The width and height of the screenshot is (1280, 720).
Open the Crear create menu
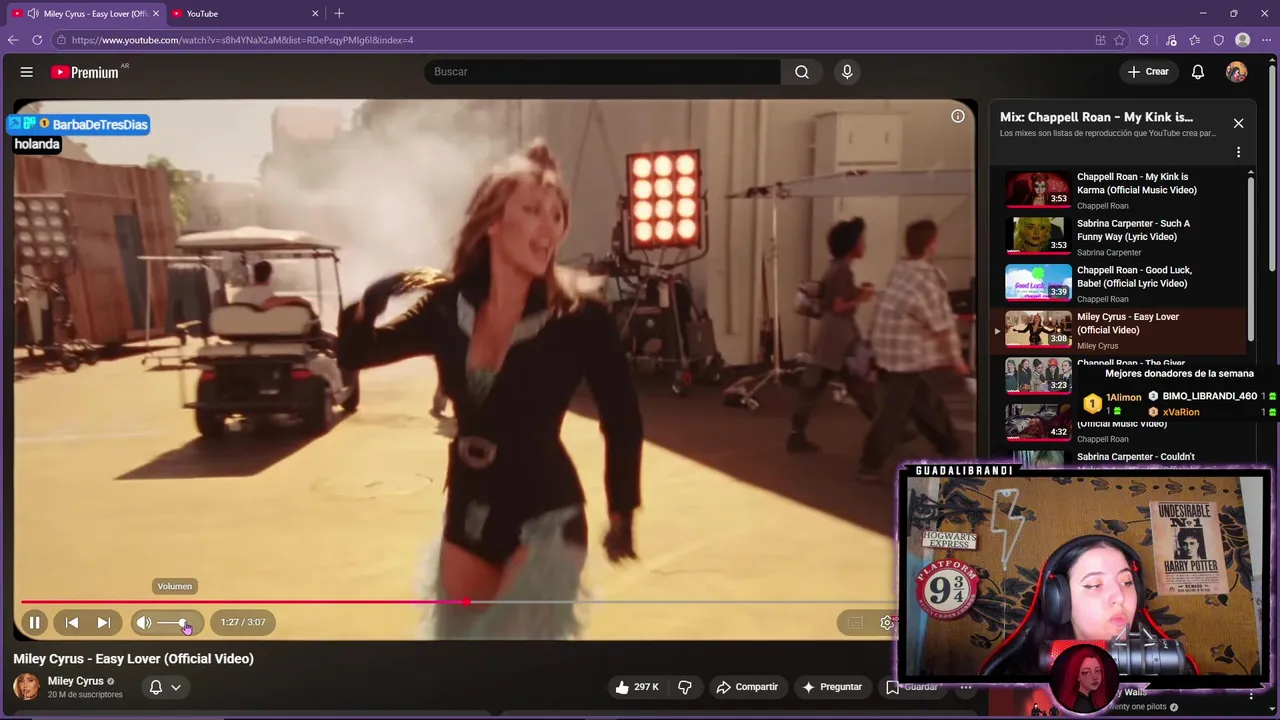[x=1148, y=72]
